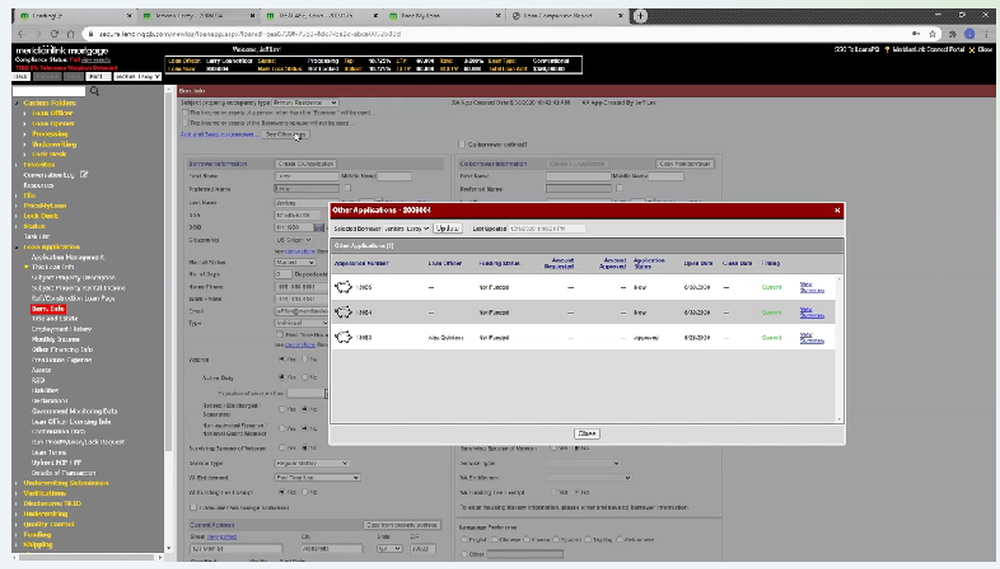1000x569 pixels.
Task: Open Subject property occupancy type dropdown
Action: click(x=305, y=102)
